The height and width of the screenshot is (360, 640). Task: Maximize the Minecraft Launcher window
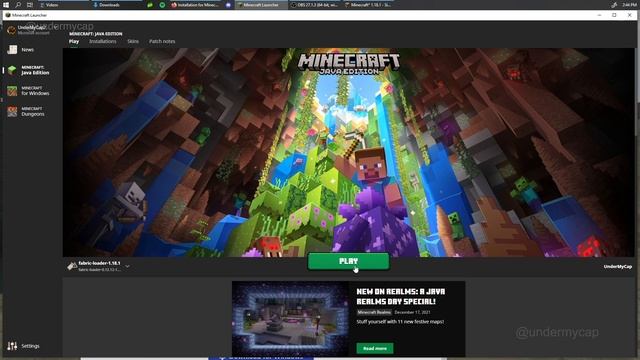pyautogui.click(x=614, y=15)
